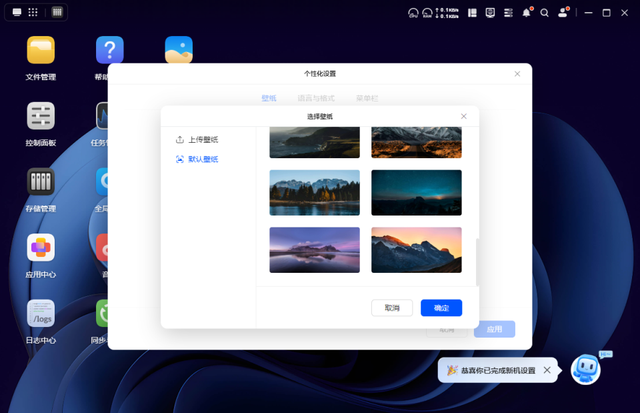Open the photo gallery app icon on desktop

[x=179, y=49]
